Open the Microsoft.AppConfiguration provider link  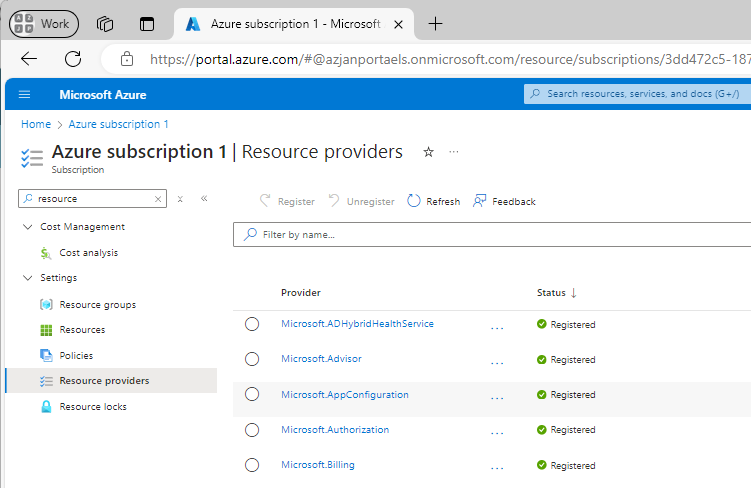345,395
